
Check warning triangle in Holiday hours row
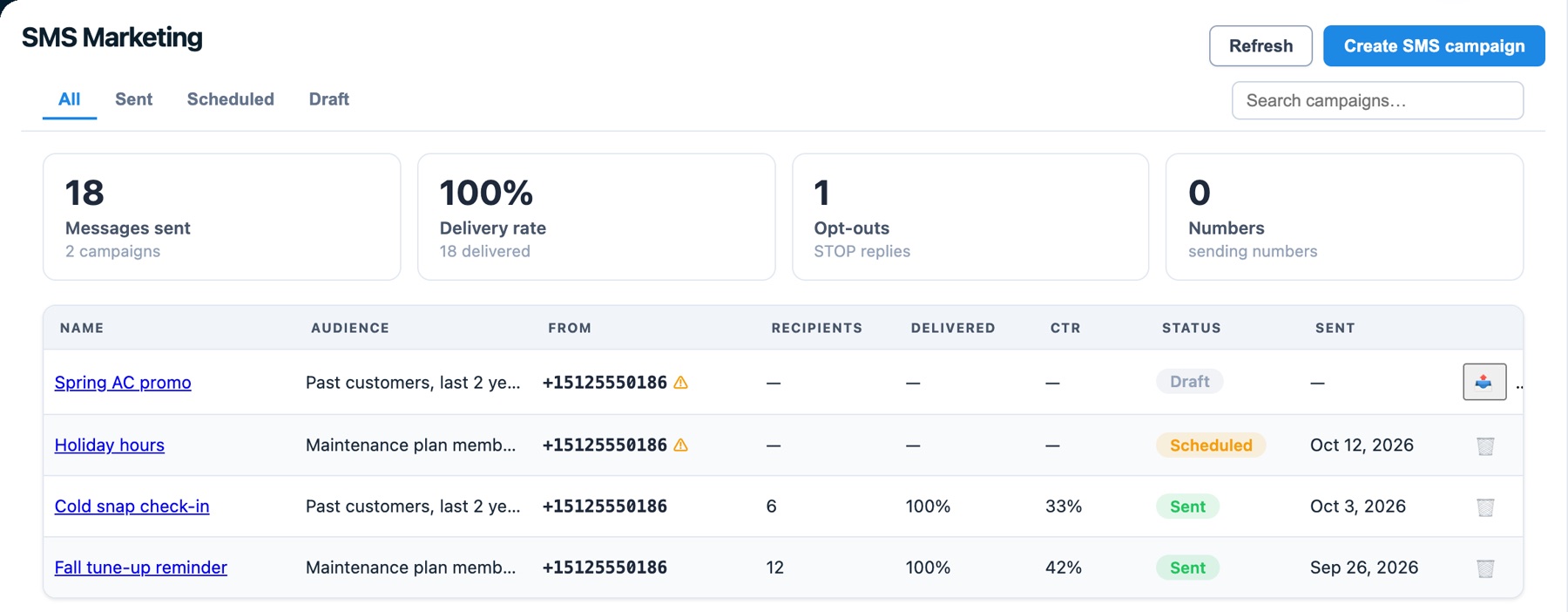click(x=681, y=445)
